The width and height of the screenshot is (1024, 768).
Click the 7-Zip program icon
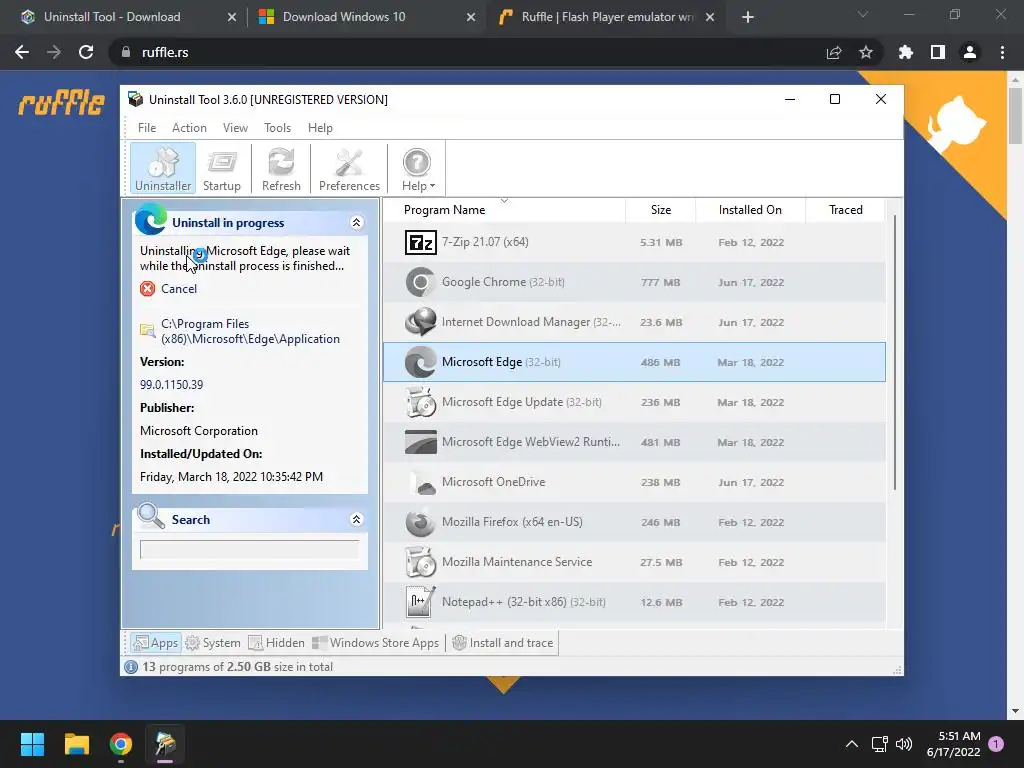pos(421,242)
